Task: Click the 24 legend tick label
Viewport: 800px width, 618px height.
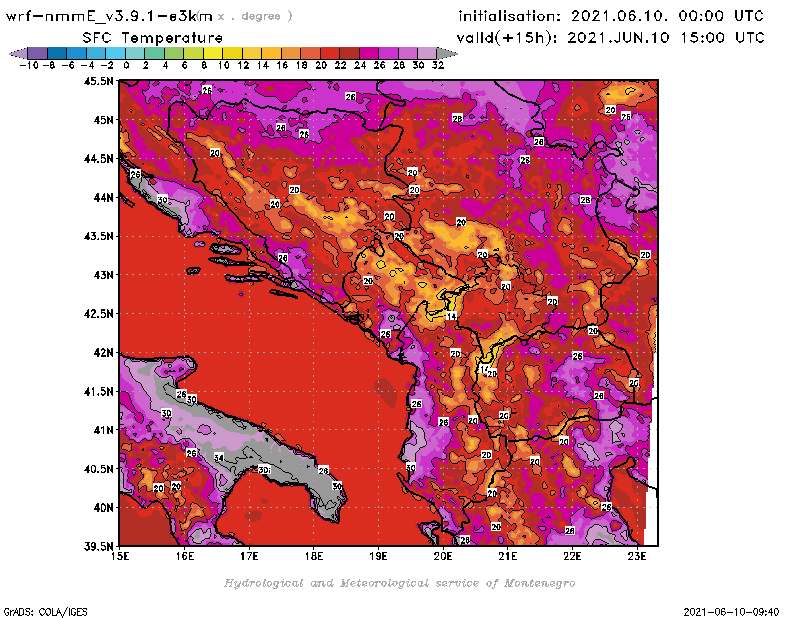Action: coord(360,65)
